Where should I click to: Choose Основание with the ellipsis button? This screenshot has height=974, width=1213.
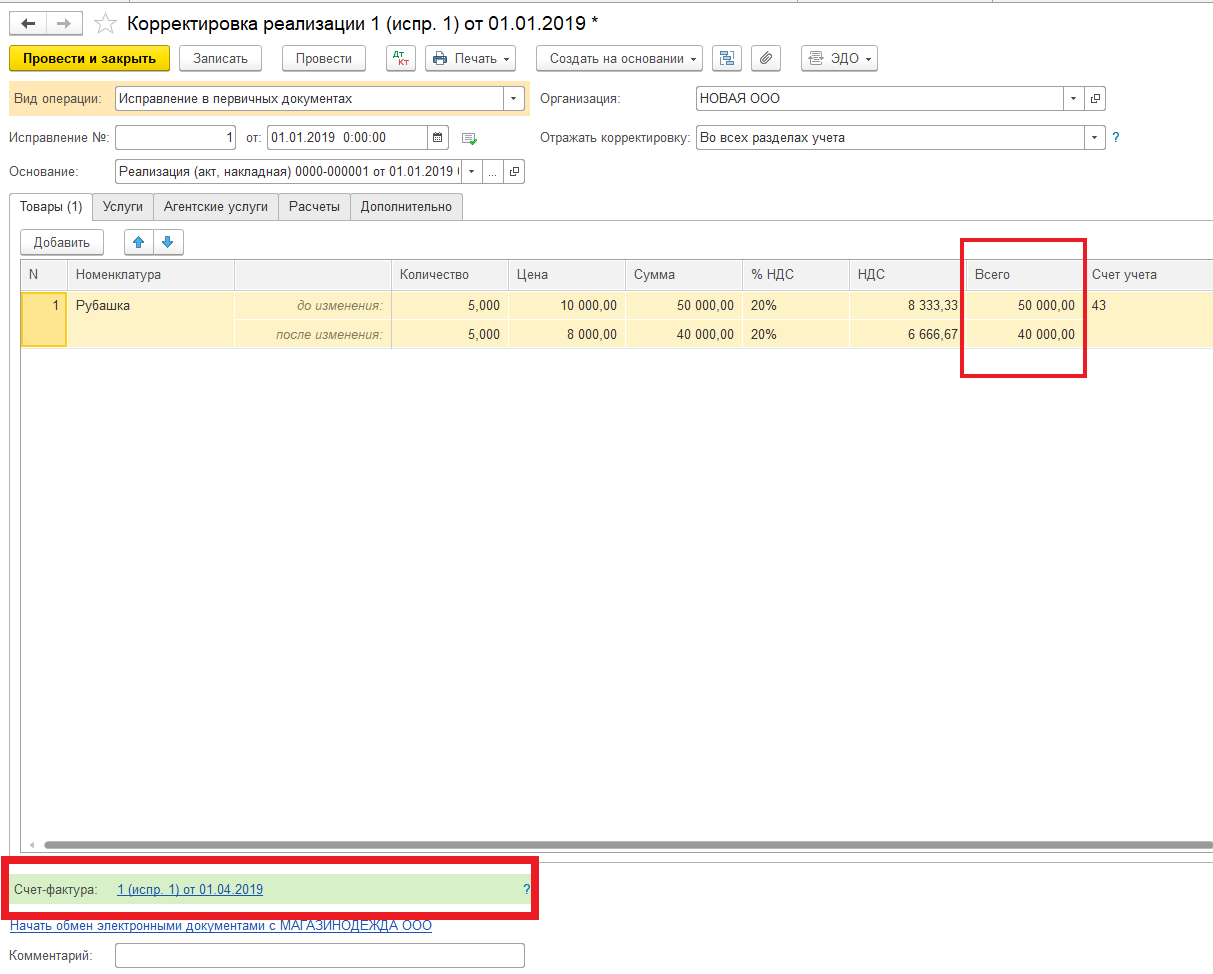pos(493,172)
